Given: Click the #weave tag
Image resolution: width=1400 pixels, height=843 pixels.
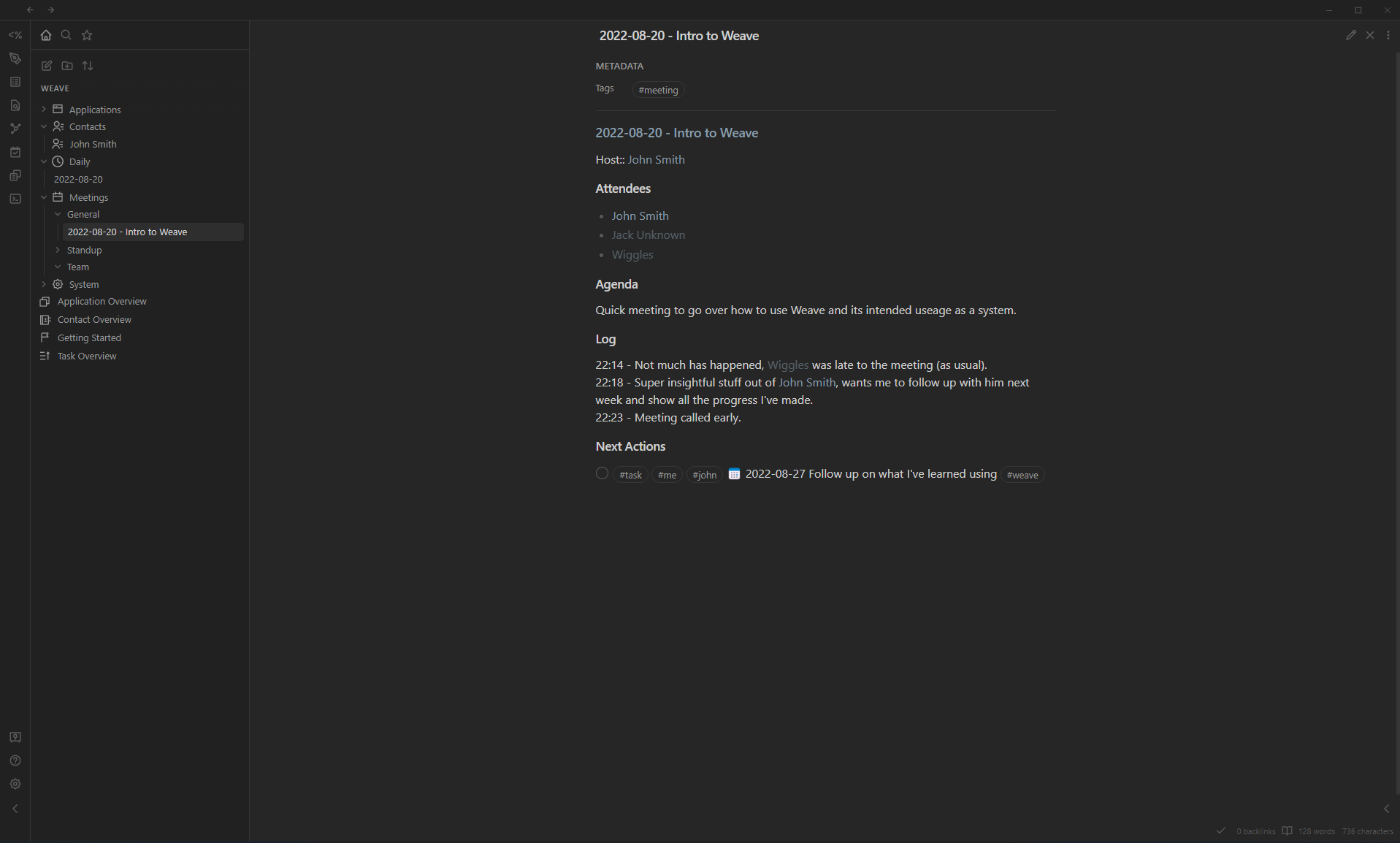Looking at the screenshot, I should tap(1022, 475).
